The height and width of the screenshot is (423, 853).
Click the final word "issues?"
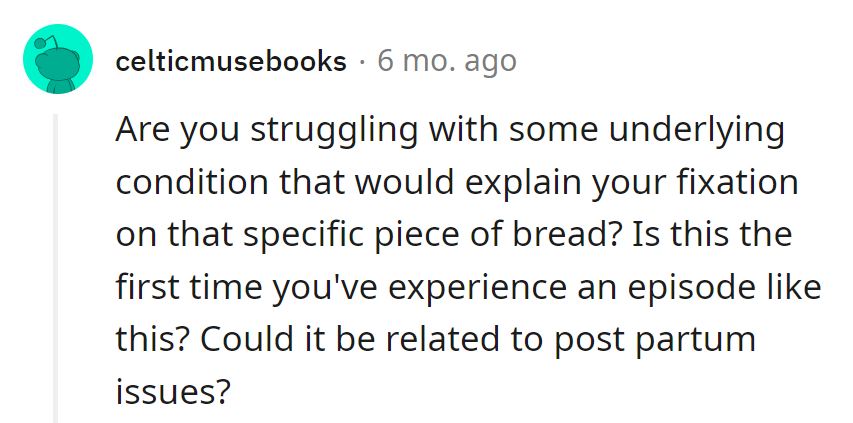pyautogui.click(x=167, y=391)
